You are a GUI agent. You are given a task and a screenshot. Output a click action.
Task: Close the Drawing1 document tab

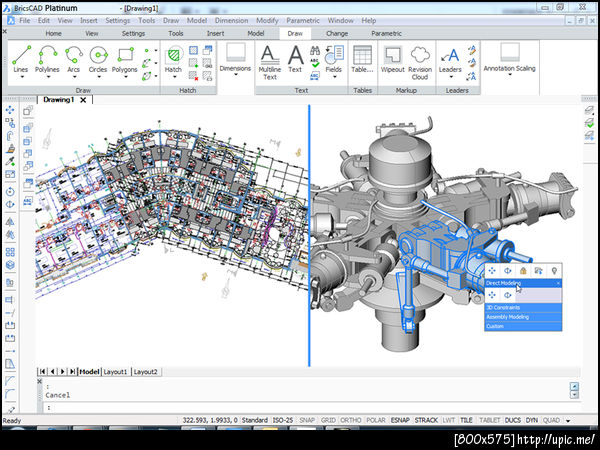(84, 100)
